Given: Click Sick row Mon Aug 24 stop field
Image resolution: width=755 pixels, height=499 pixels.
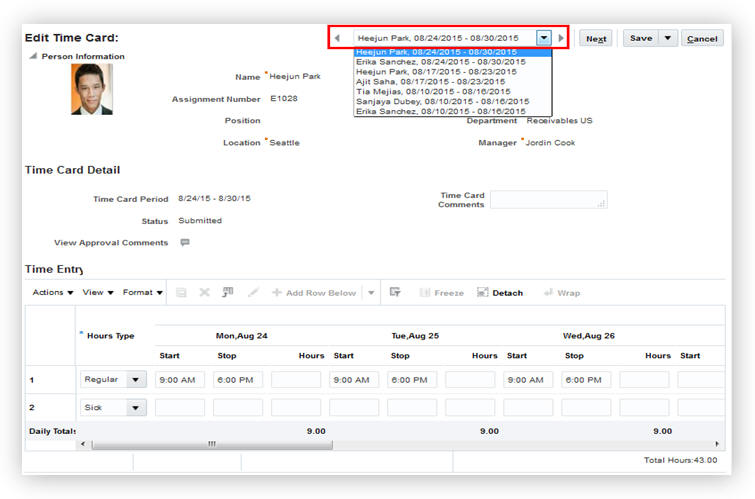Looking at the screenshot, I should tap(238, 407).
